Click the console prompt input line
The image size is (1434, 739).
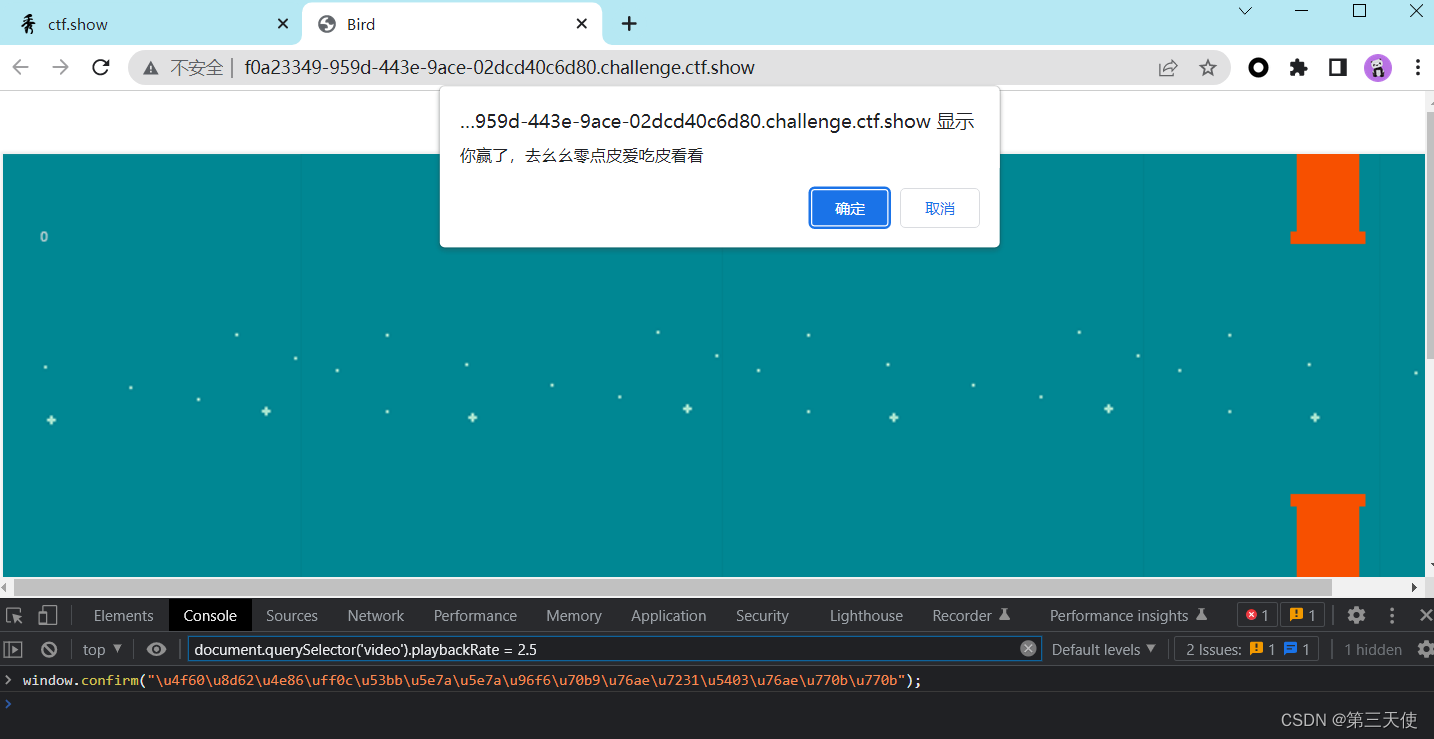click(717, 703)
